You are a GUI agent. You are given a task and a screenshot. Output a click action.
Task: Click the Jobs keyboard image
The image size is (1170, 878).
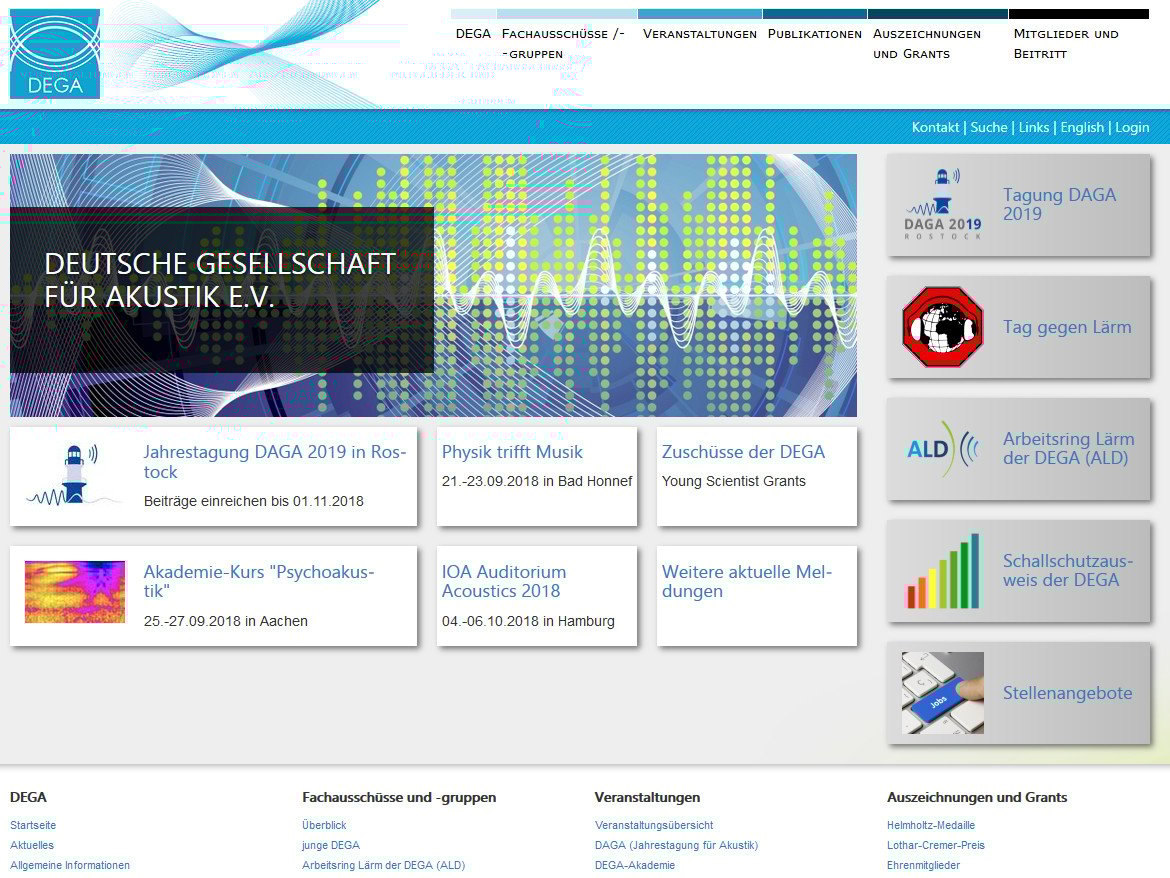942,693
